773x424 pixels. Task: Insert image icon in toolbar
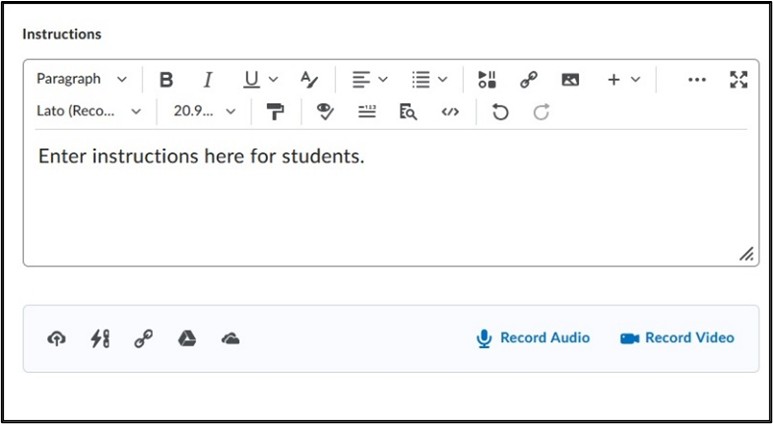pyautogui.click(x=570, y=79)
